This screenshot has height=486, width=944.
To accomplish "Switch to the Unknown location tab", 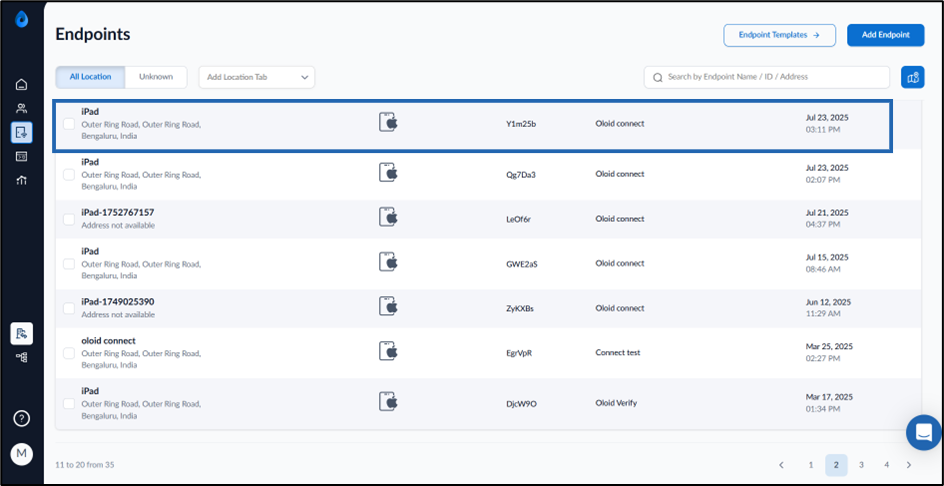I will tap(156, 77).
